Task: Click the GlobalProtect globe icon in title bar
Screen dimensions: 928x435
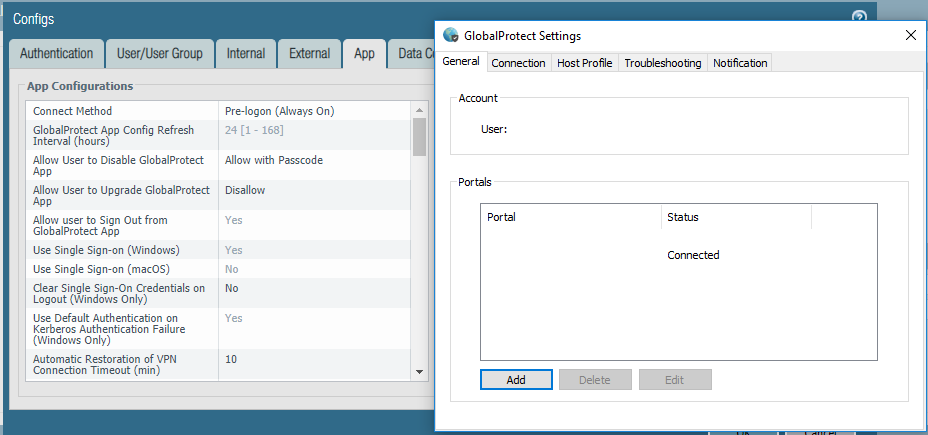Action: (x=450, y=36)
